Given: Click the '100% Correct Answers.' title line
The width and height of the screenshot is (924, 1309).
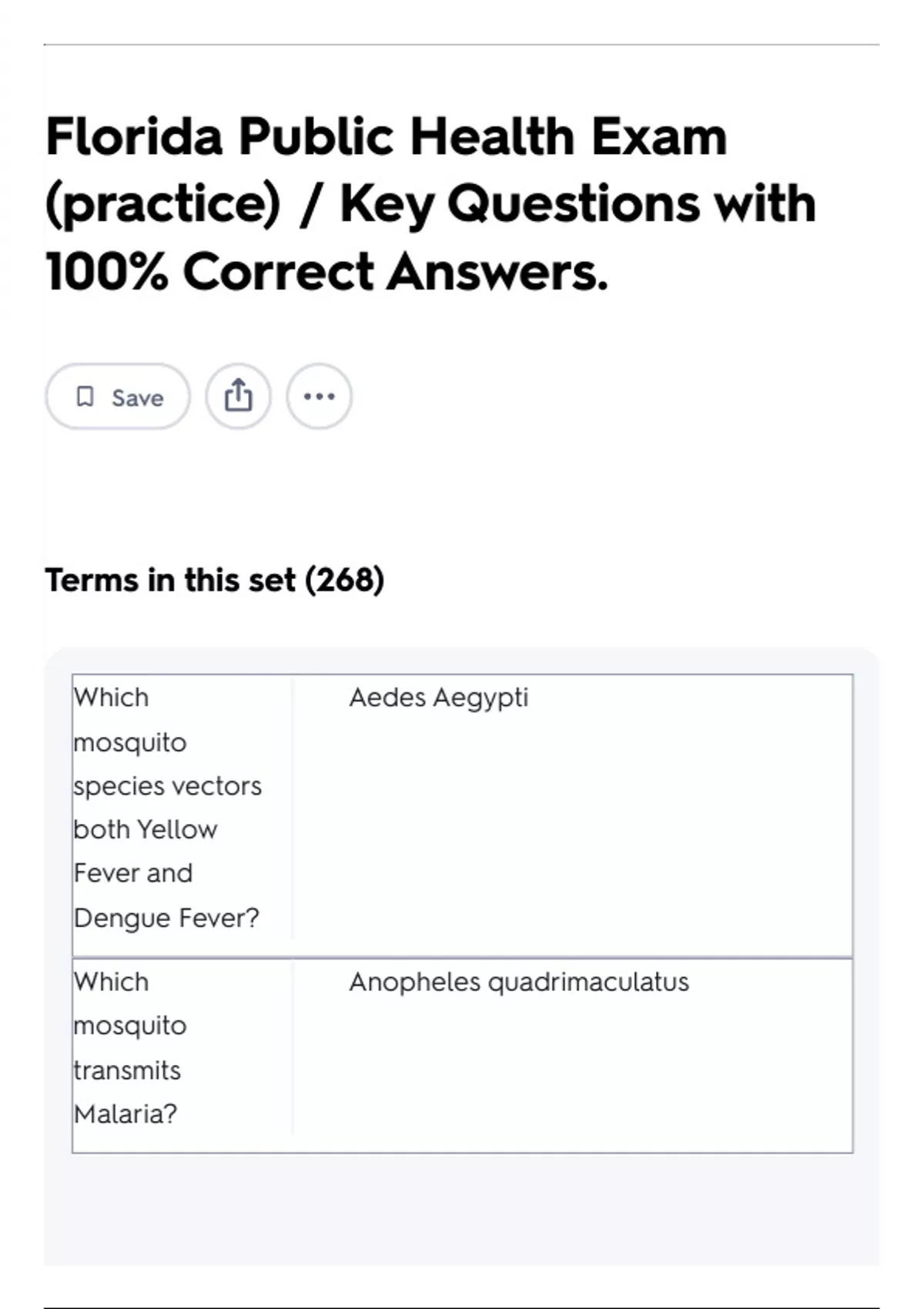Looking at the screenshot, I should click(x=326, y=273).
